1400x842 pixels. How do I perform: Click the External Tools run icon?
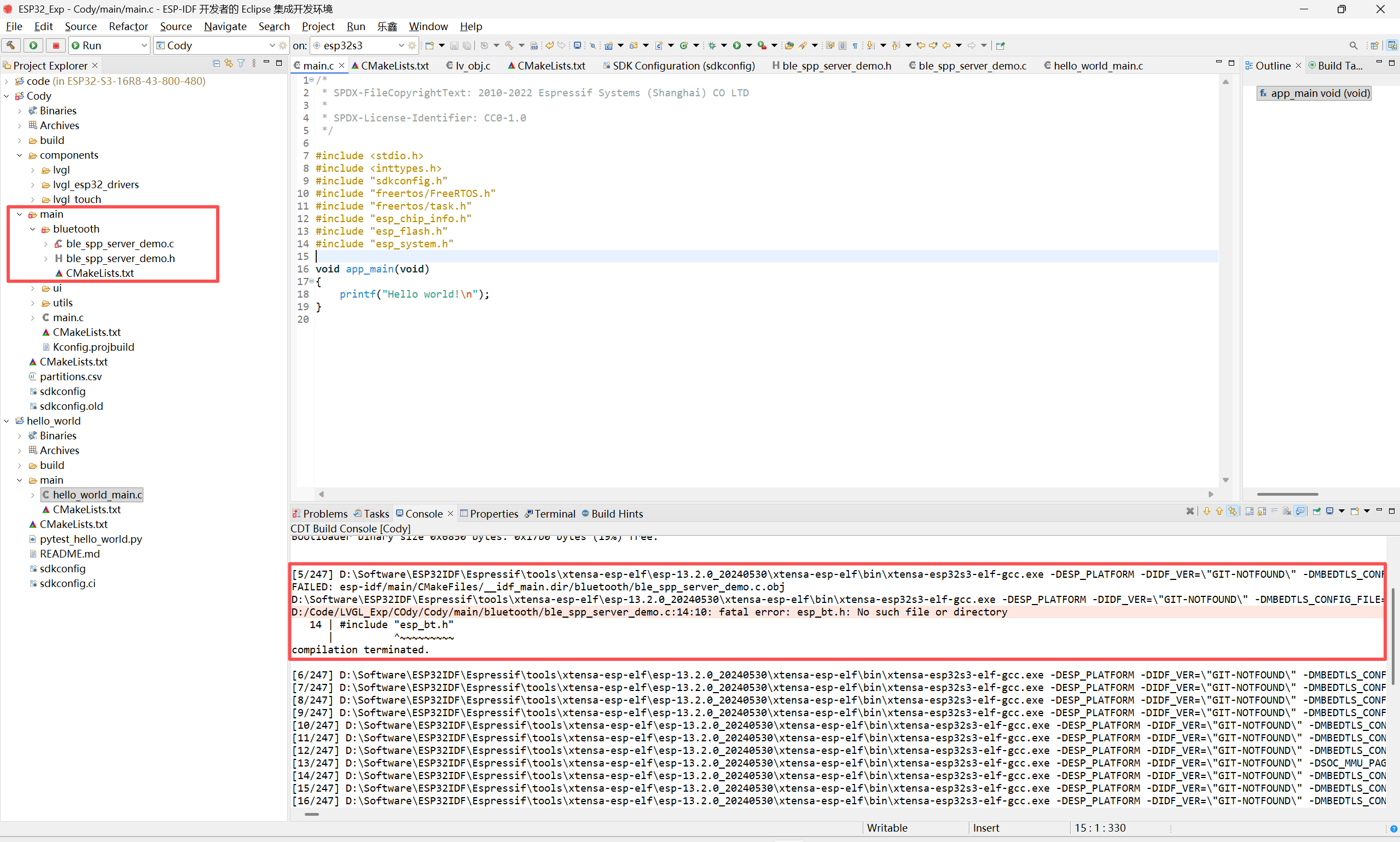pos(763,45)
